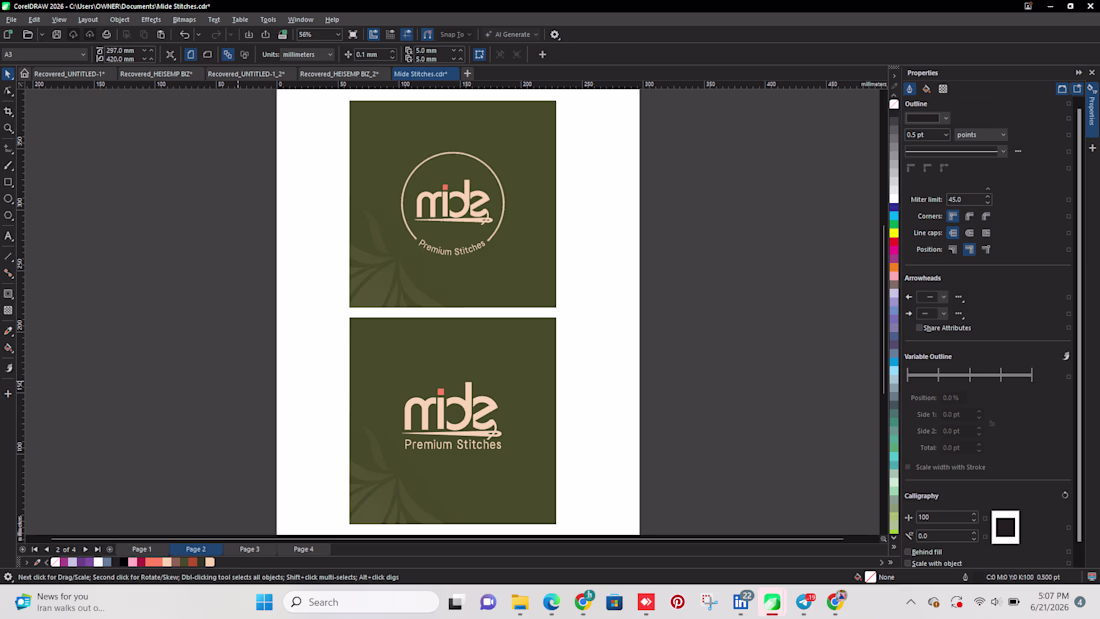The image size is (1100, 619).
Task: Start a new document with plus tab
Action: (x=467, y=74)
